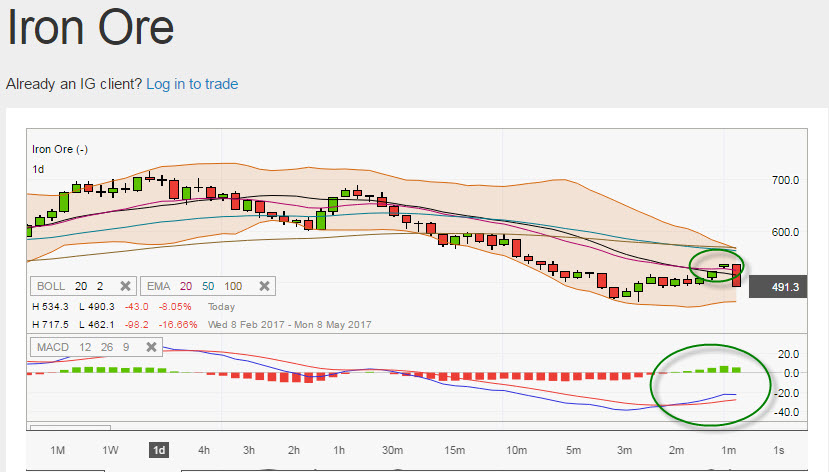Viewport: 829px width, 472px height.
Task: Choose the 15m interval
Action: pyautogui.click(x=454, y=450)
